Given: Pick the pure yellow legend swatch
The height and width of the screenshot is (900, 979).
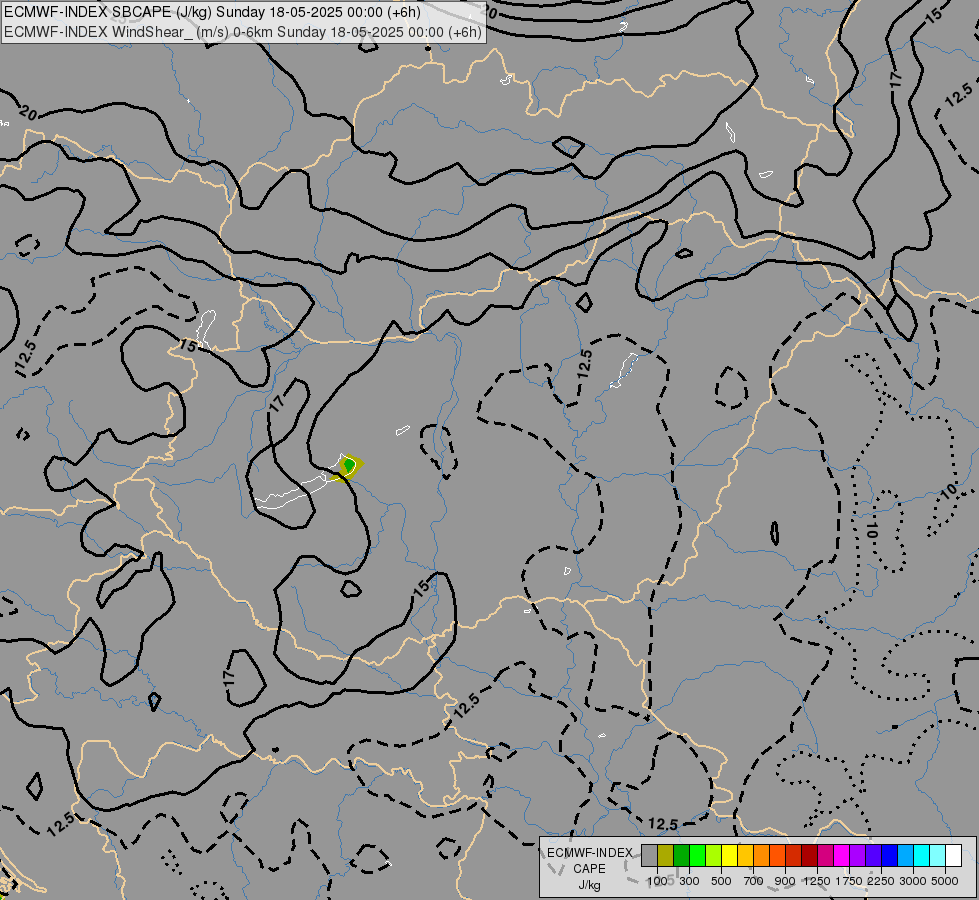Looking at the screenshot, I should click(x=729, y=855).
